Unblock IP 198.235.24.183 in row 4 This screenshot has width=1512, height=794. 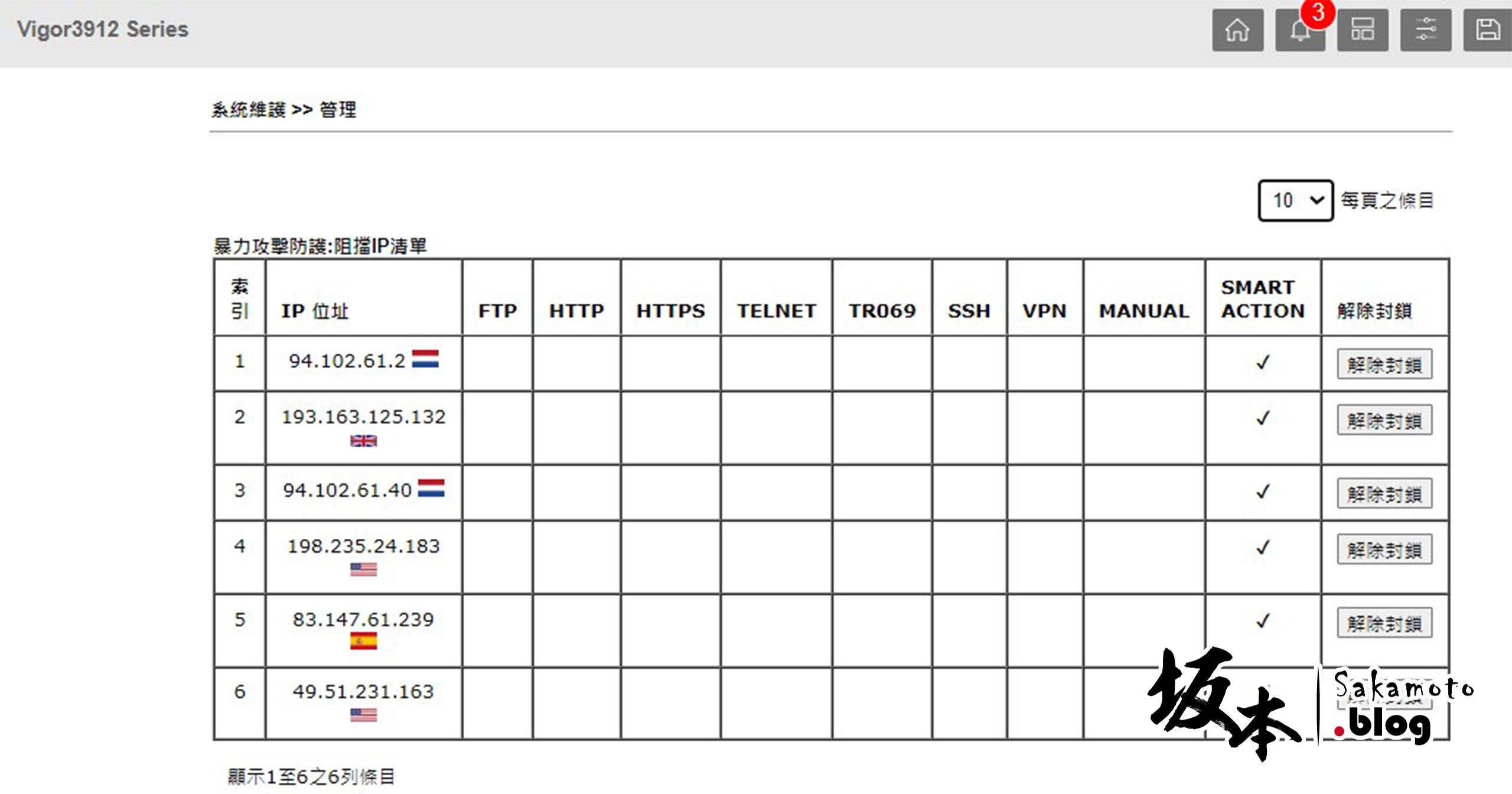pyautogui.click(x=1384, y=549)
